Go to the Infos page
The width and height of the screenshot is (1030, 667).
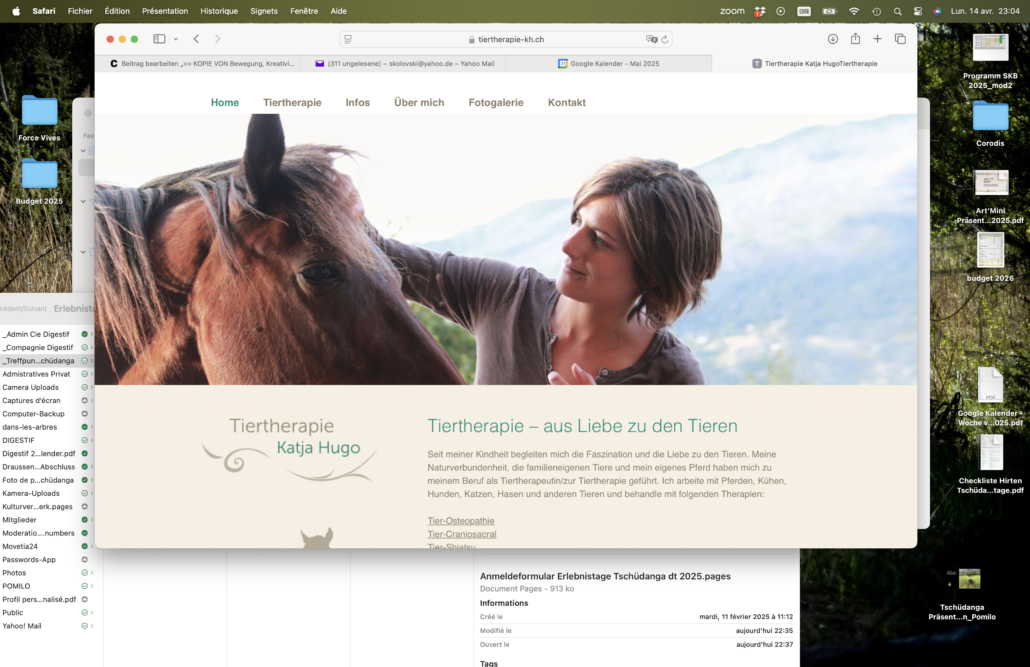[x=357, y=103]
